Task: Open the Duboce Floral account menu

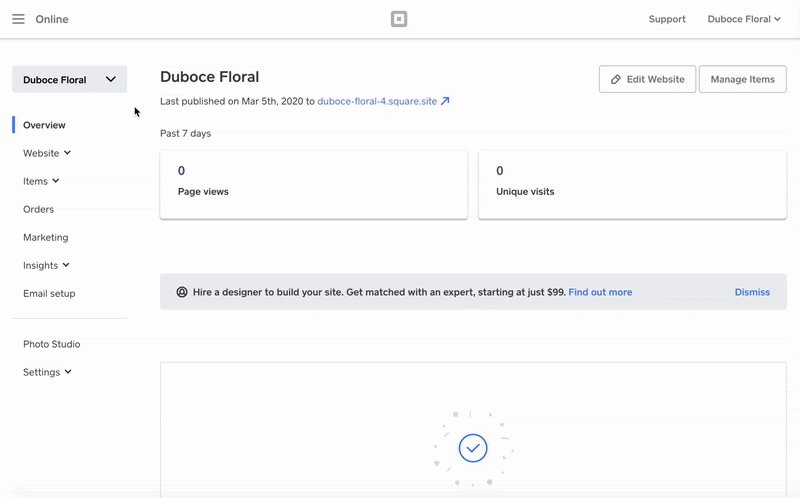Action: coord(744,19)
